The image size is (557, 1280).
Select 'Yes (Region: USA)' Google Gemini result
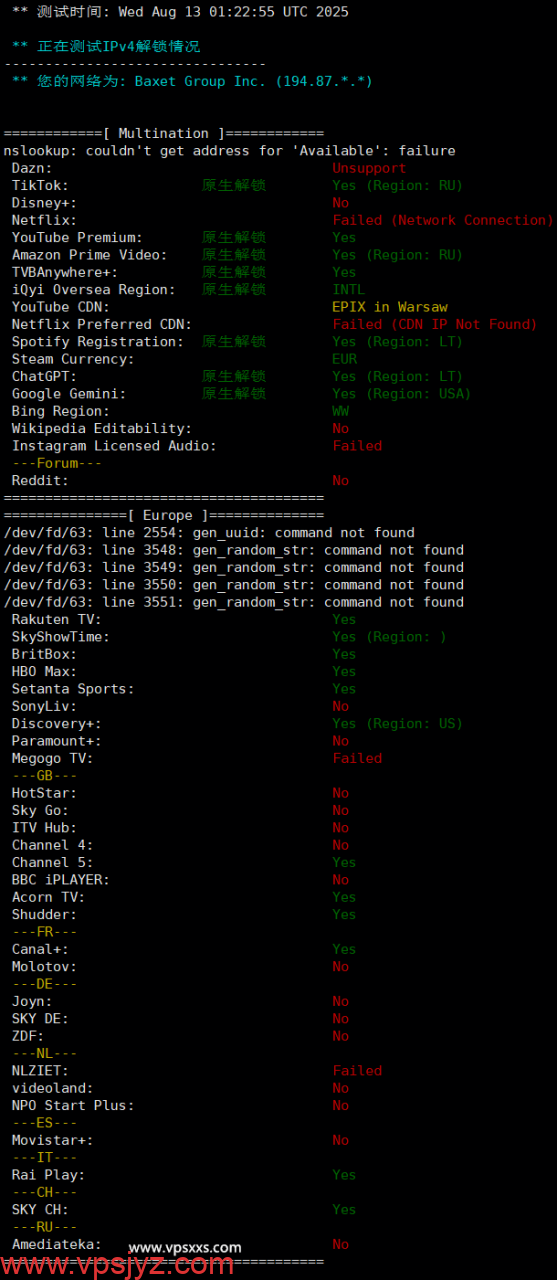401,394
